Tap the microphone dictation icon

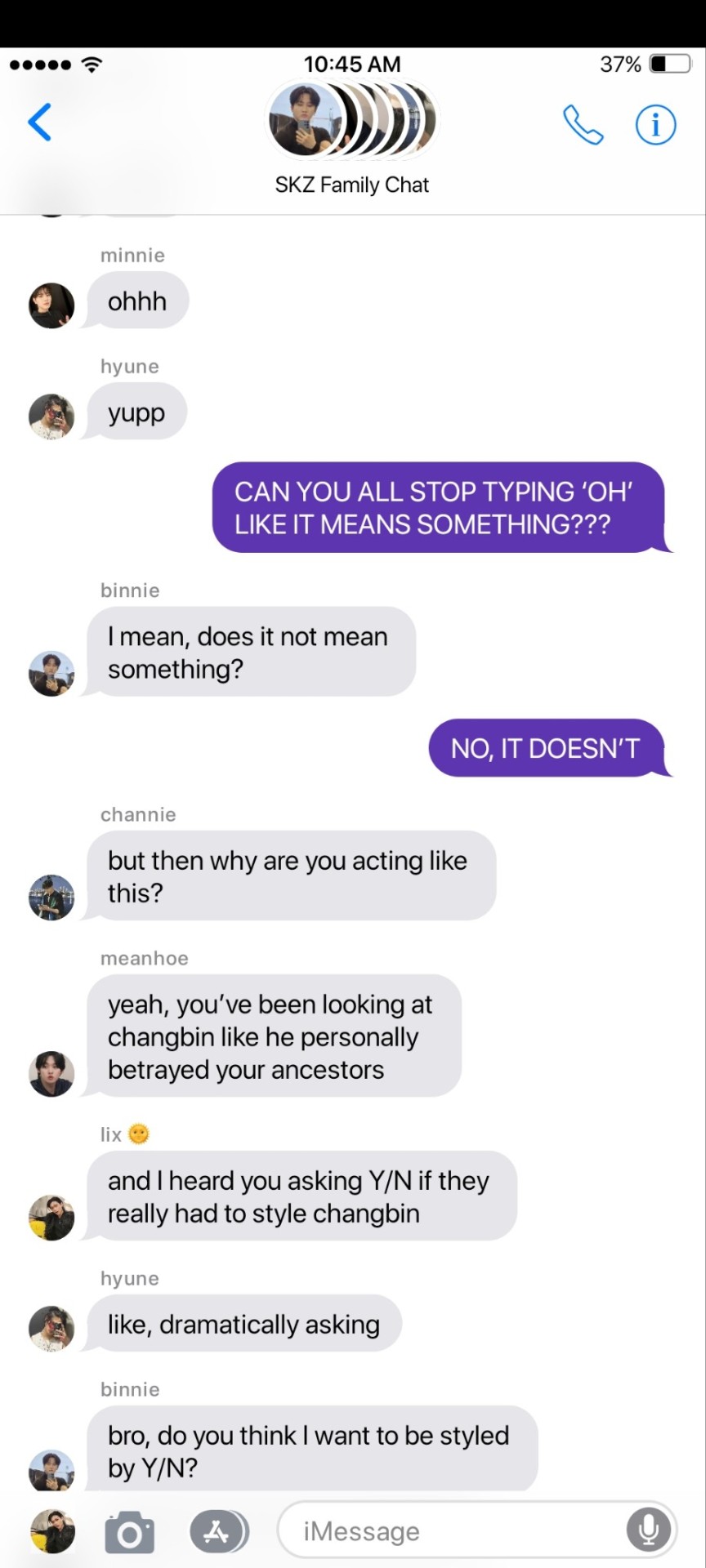[x=649, y=1530]
